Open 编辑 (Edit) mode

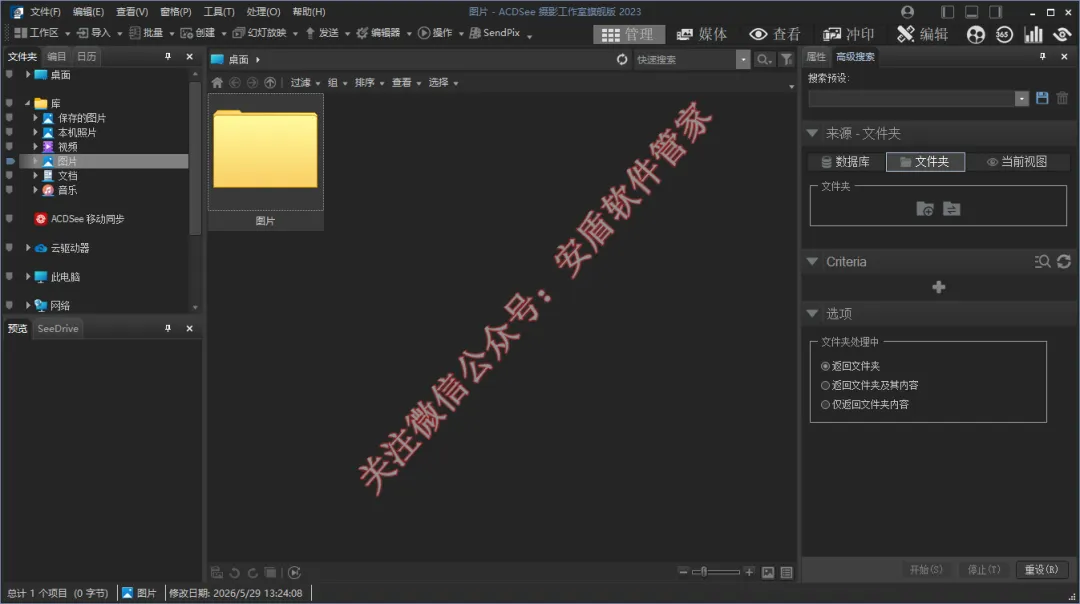923,34
